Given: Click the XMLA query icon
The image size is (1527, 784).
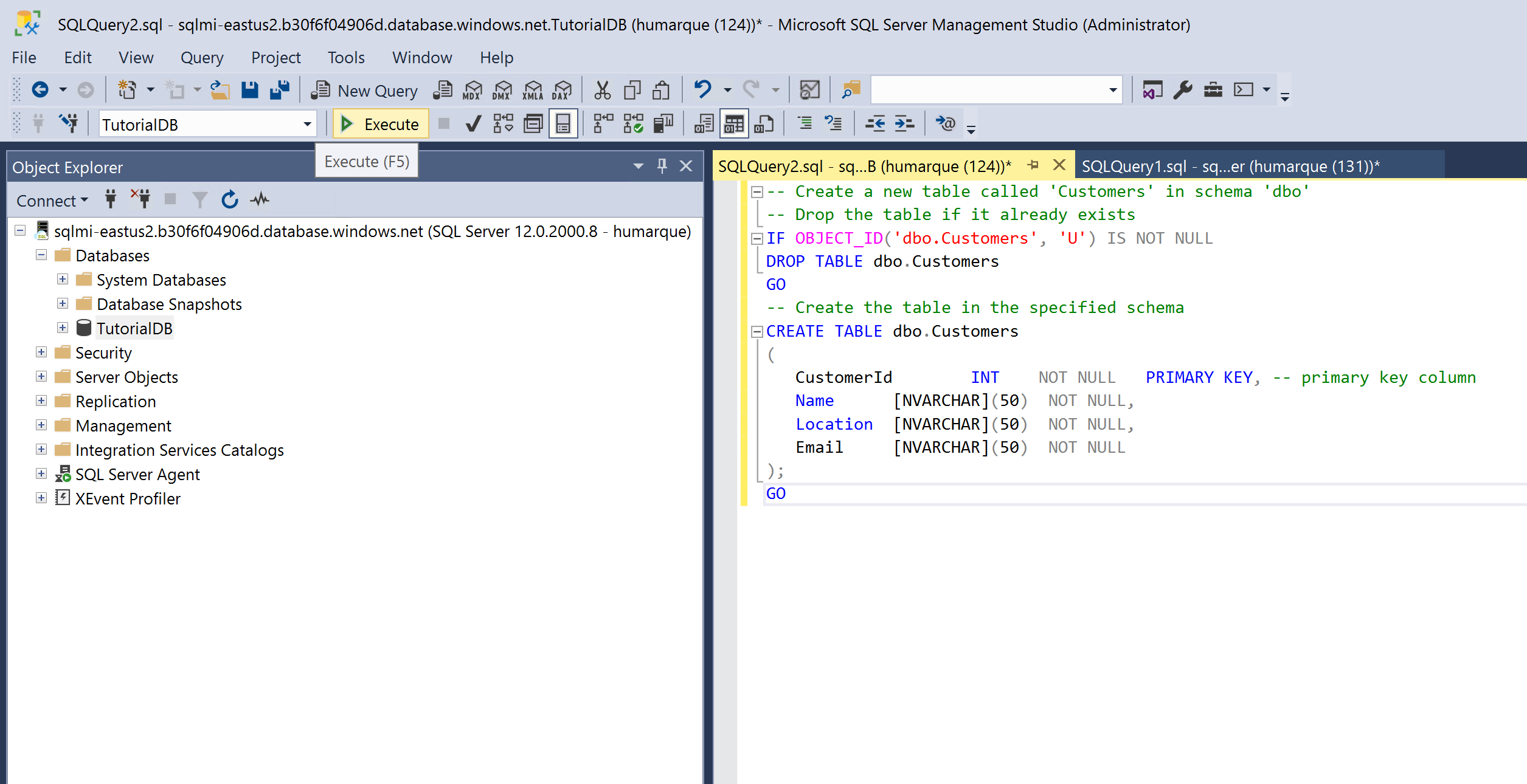Looking at the screenshot, I should pyautogui.click(x=533, y=90).
